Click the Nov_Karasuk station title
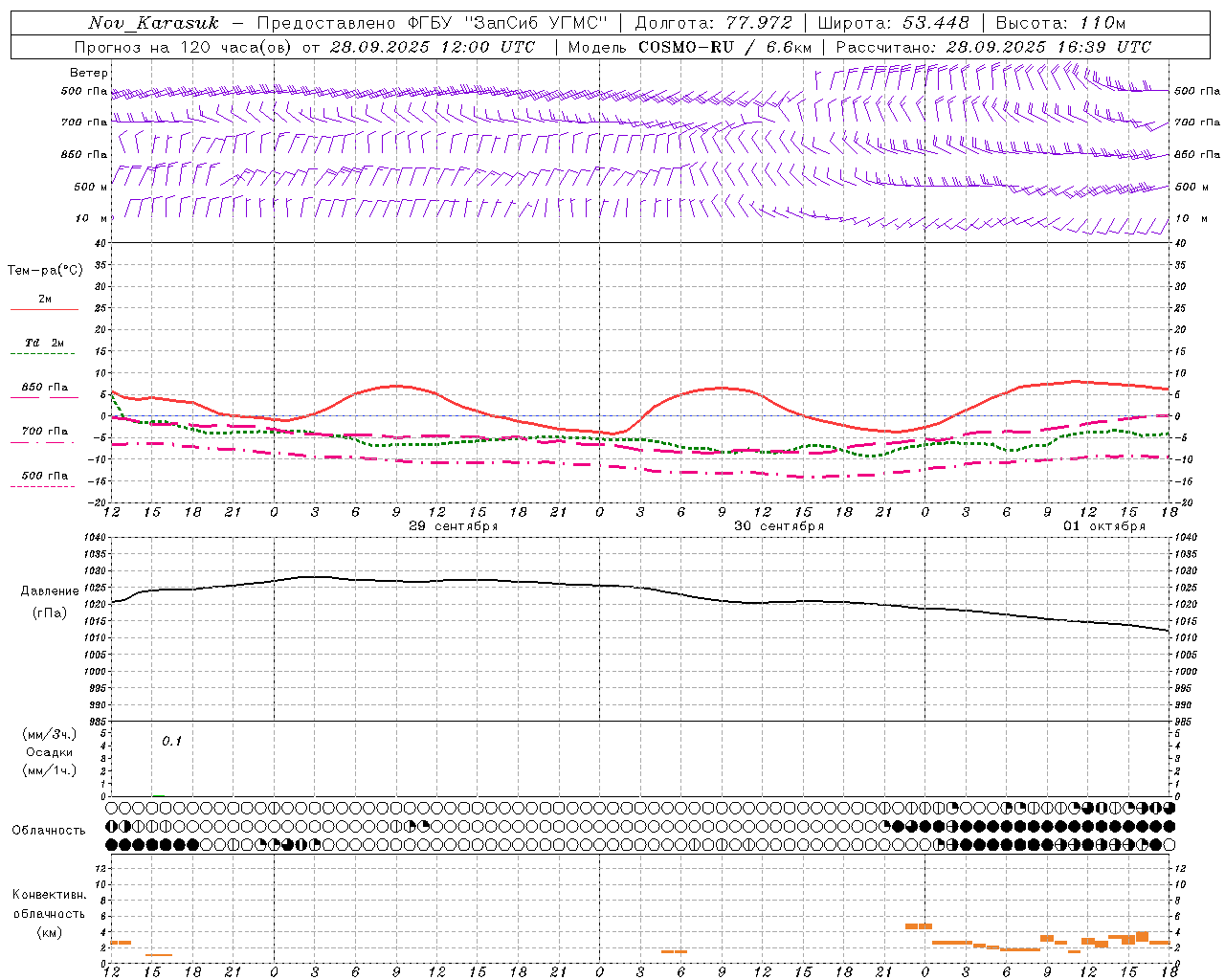The height and width of the screenshot is (980, 1225). (x=153, y=23)
